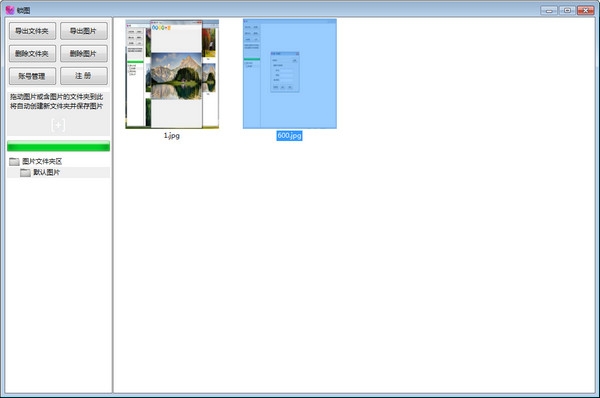Open 账号管理 account management
This screenshot has height=398, width=600.
pyautogui.click(x=33, y=76)
